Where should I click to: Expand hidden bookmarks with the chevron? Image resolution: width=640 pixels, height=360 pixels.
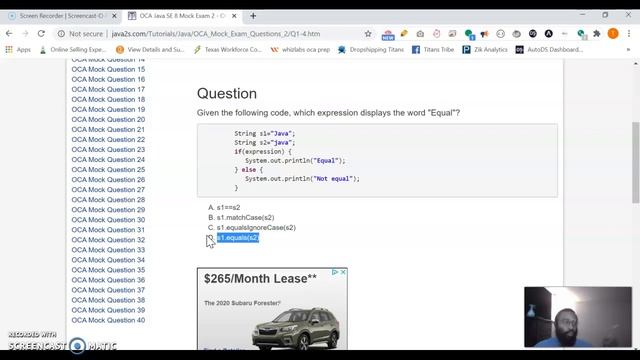tap(628, 49)
